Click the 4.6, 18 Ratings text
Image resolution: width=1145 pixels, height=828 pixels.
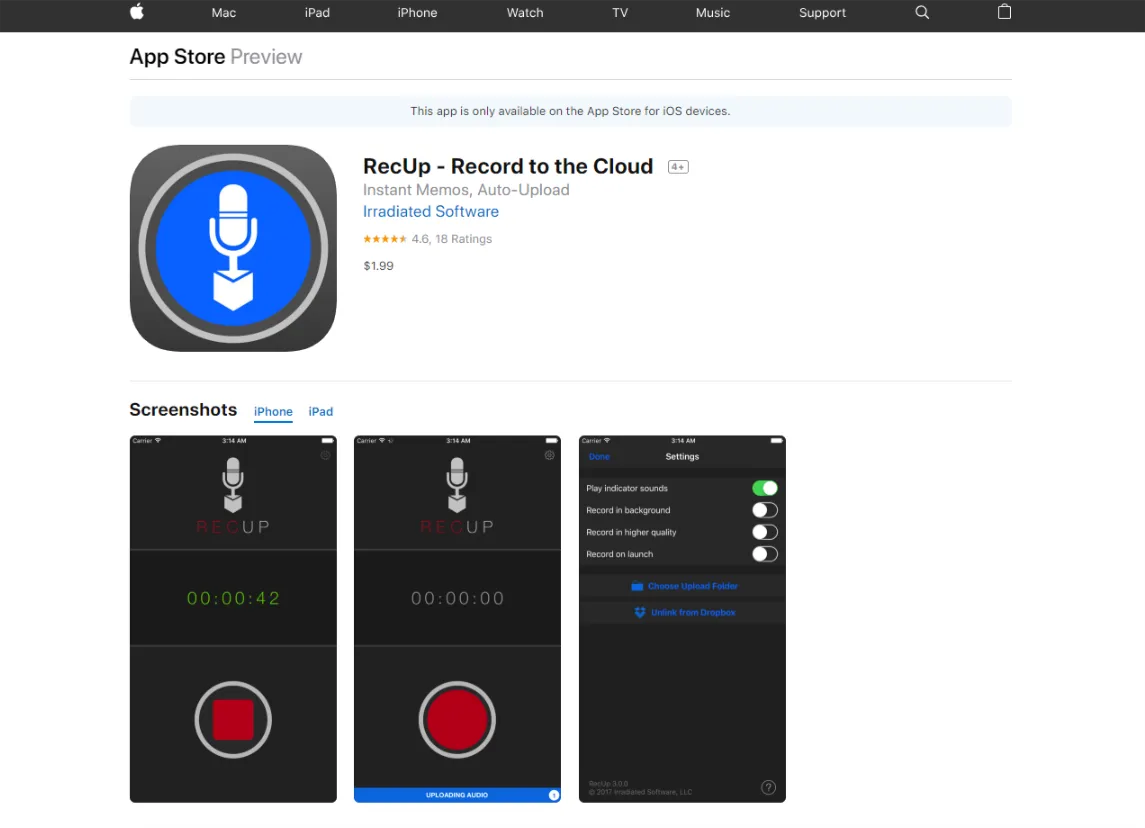451,239
